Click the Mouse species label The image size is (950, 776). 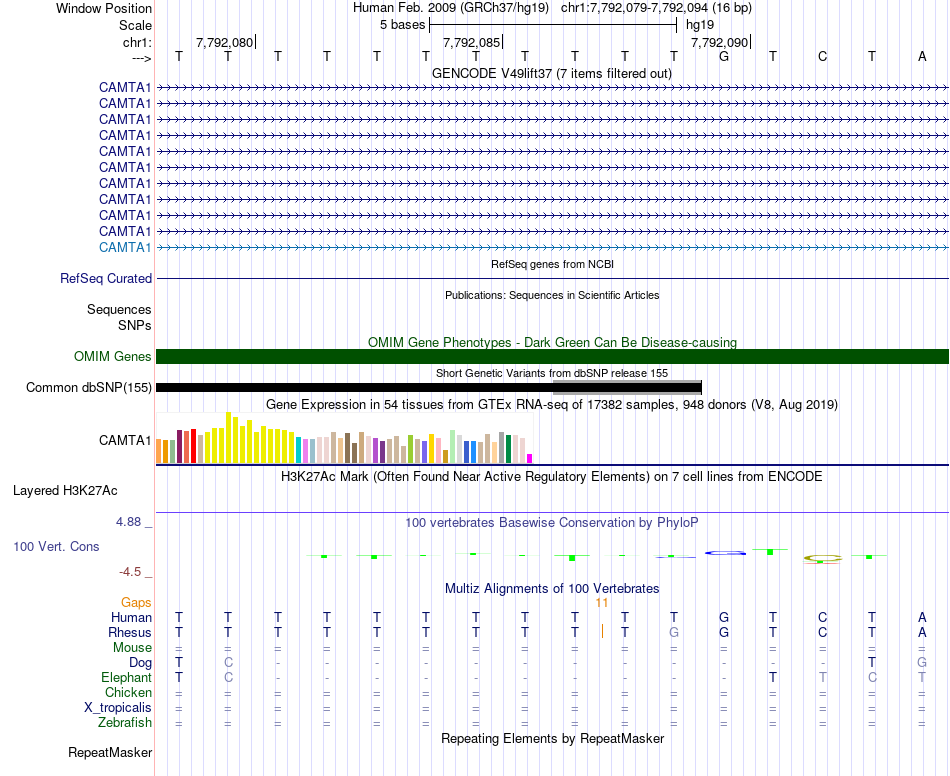tap(132, 648)
